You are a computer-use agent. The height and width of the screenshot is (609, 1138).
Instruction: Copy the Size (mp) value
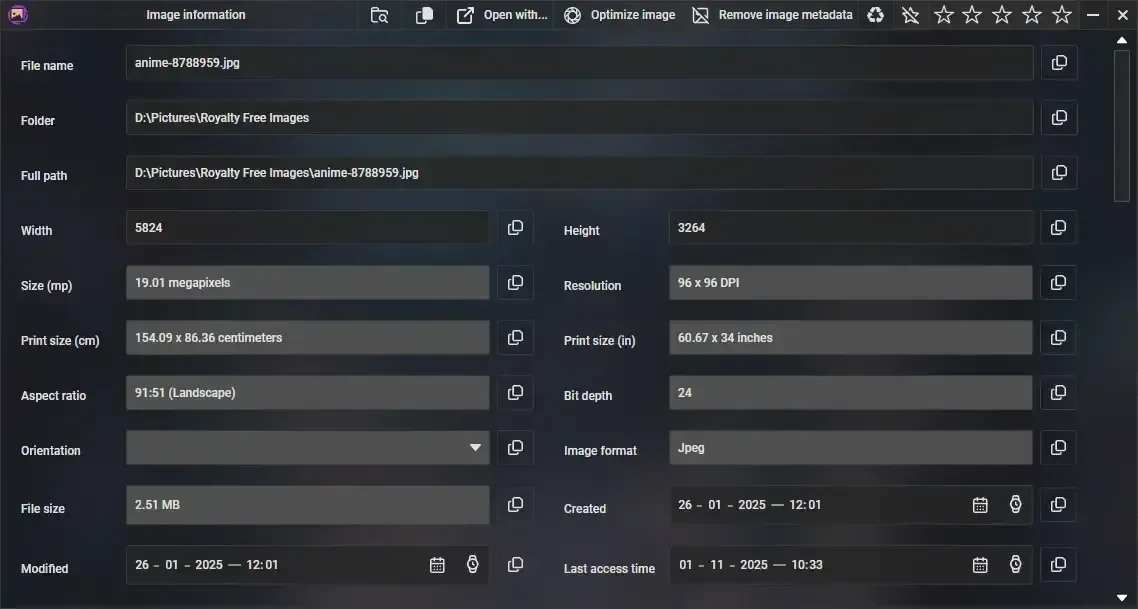coord(515,282)
